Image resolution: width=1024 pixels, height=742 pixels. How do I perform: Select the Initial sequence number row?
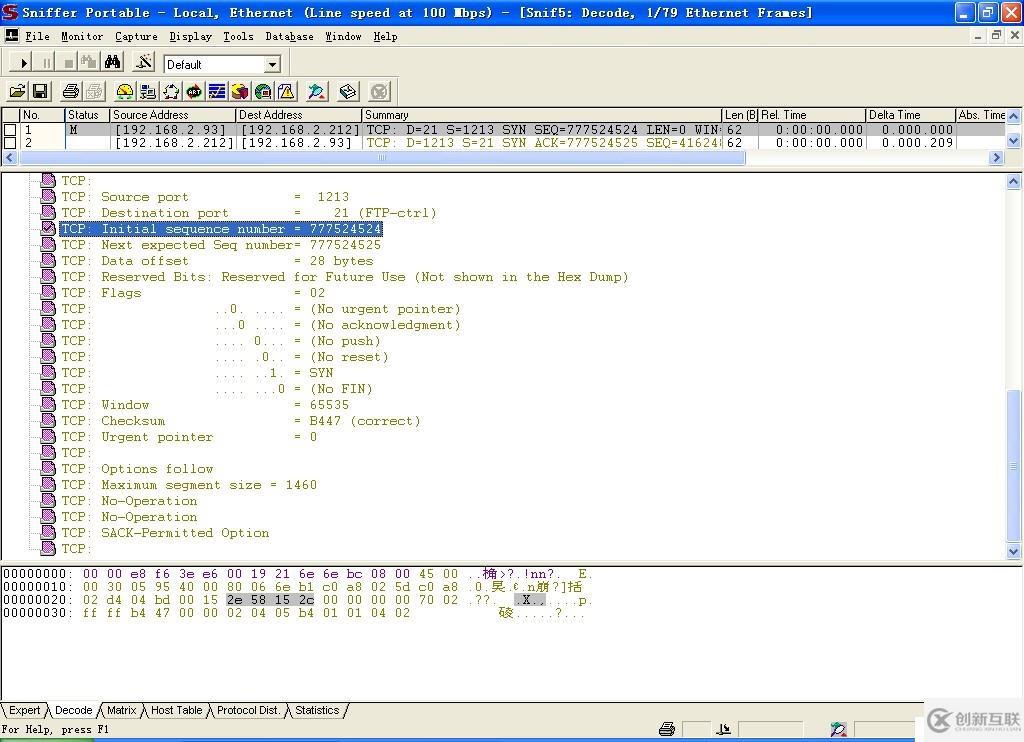[221, 229]
